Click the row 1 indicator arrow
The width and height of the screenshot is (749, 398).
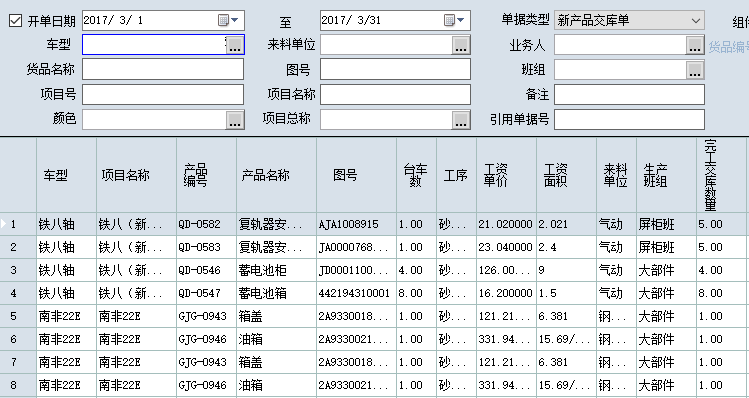[x=4, y=224]
